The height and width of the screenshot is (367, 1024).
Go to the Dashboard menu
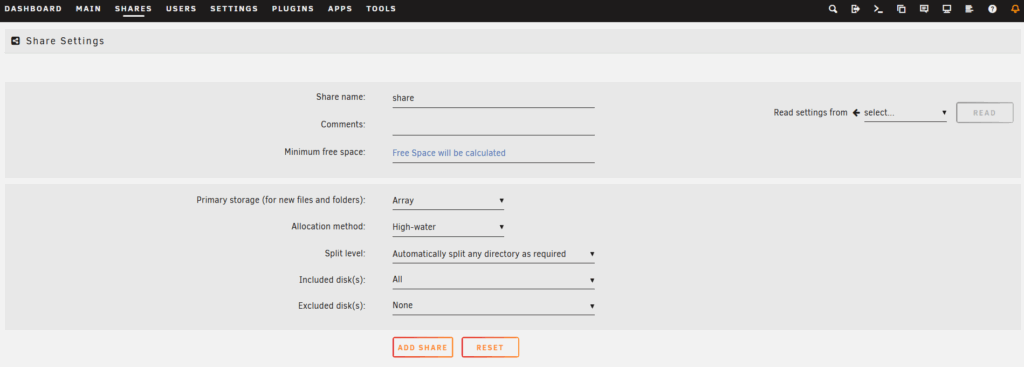33,9
